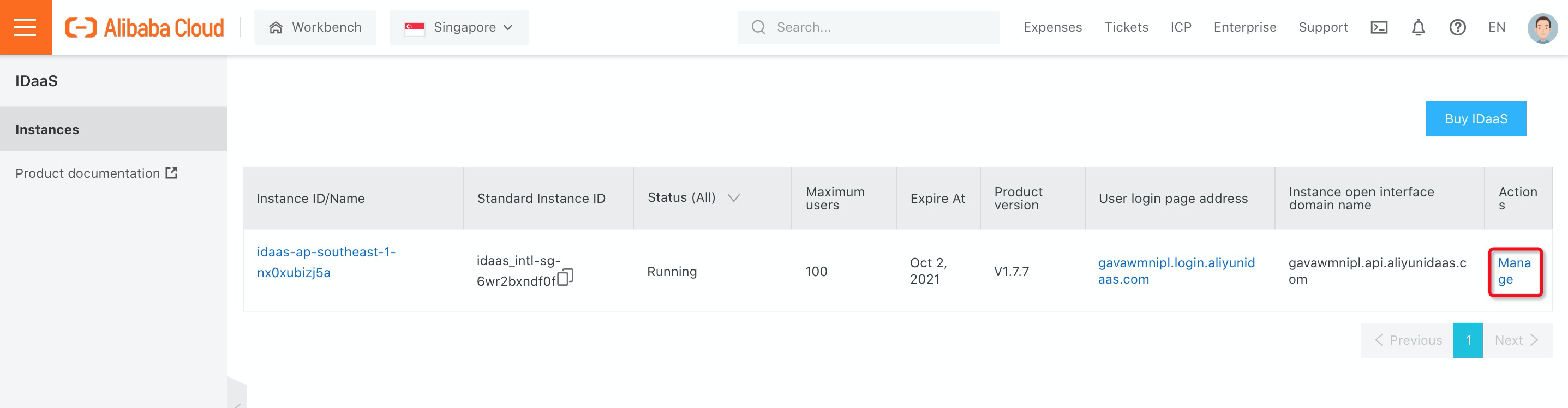1568x408 pixels.
Task: Click Manage for the instance
Action: coord(1514,271)
